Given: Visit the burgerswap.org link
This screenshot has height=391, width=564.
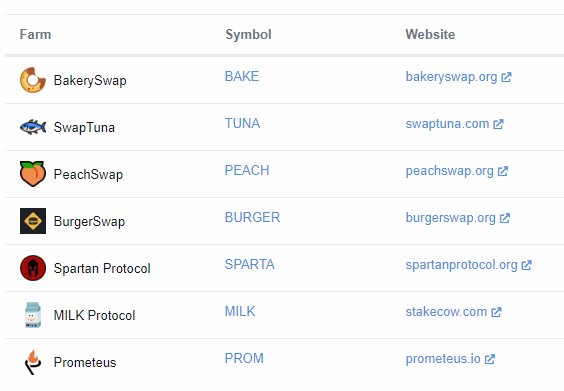Looking at the screenshot, I should [451, 218].
